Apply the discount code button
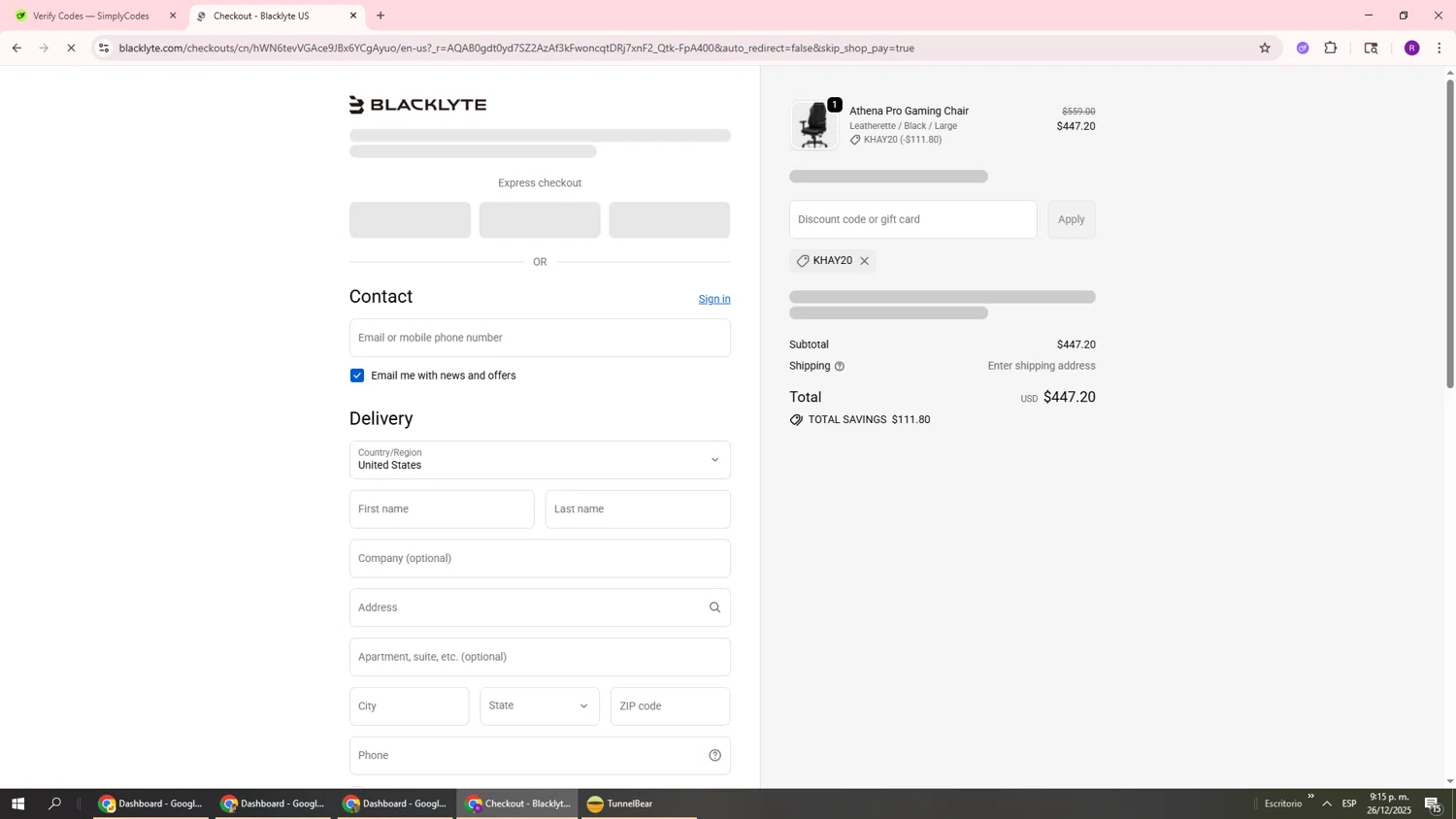This screenshot has height=819, width=1456. click(x=1071, y=219)
